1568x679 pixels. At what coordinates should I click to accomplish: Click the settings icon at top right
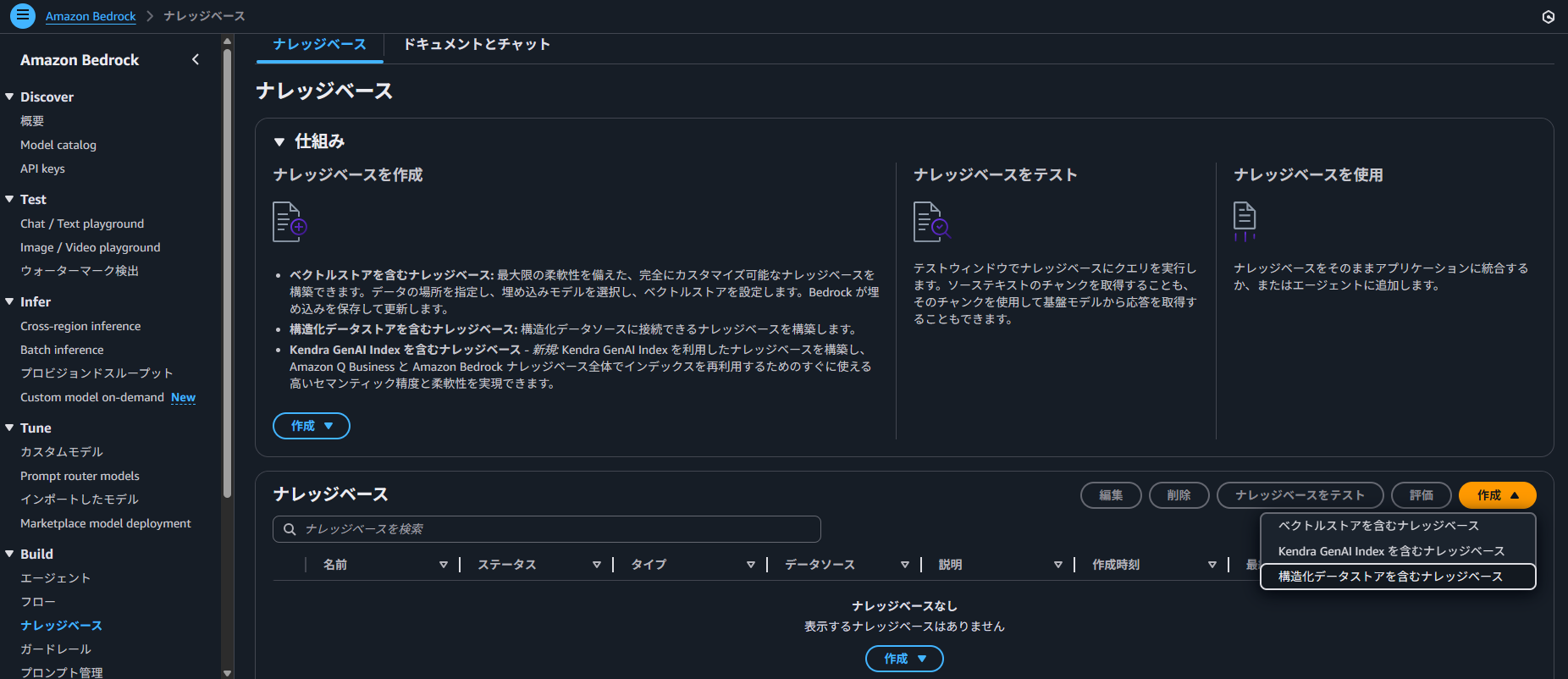(x=1548, y=17)
